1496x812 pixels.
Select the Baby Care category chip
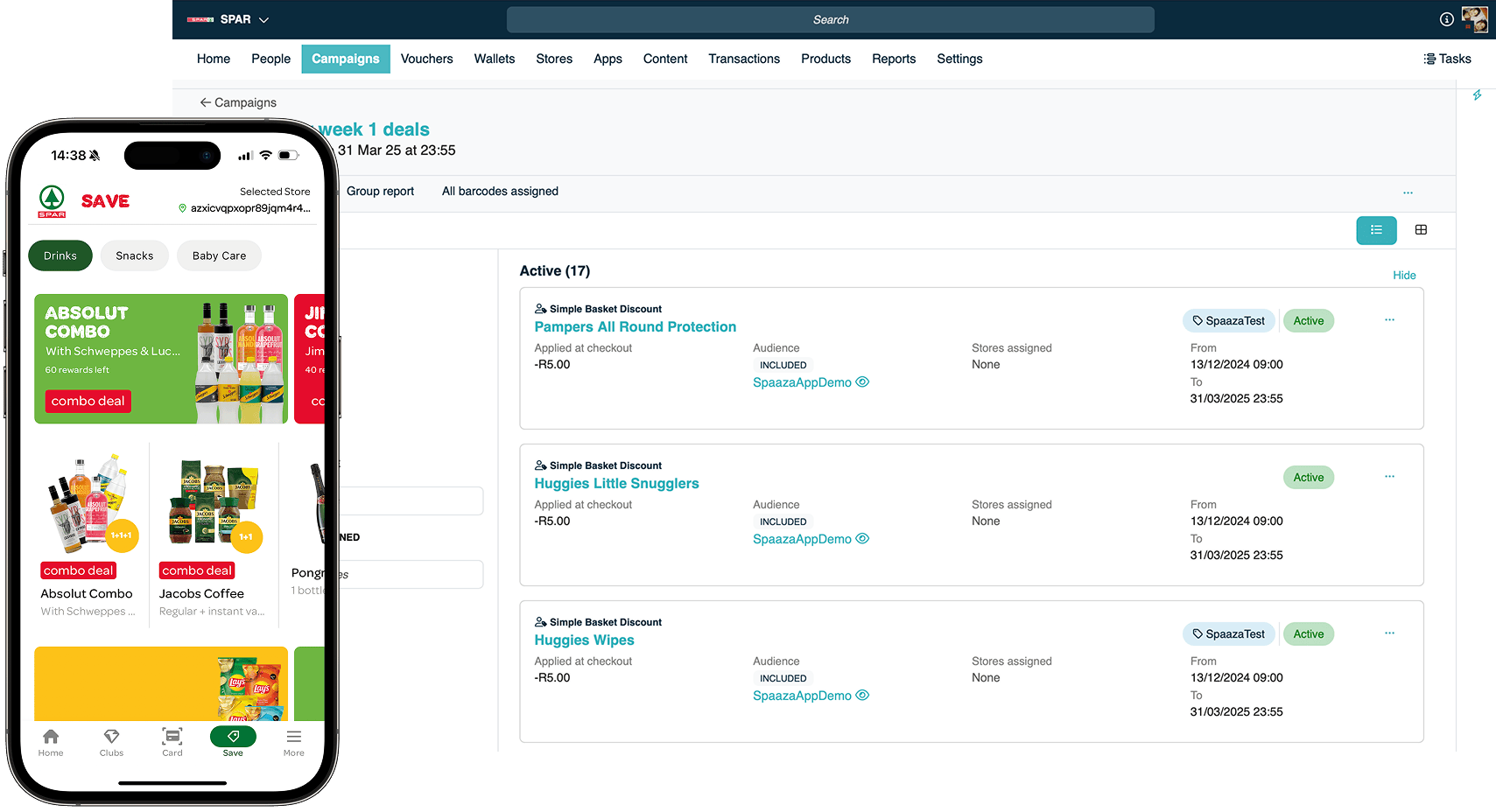pyautogui.click(x=220, y=255)
